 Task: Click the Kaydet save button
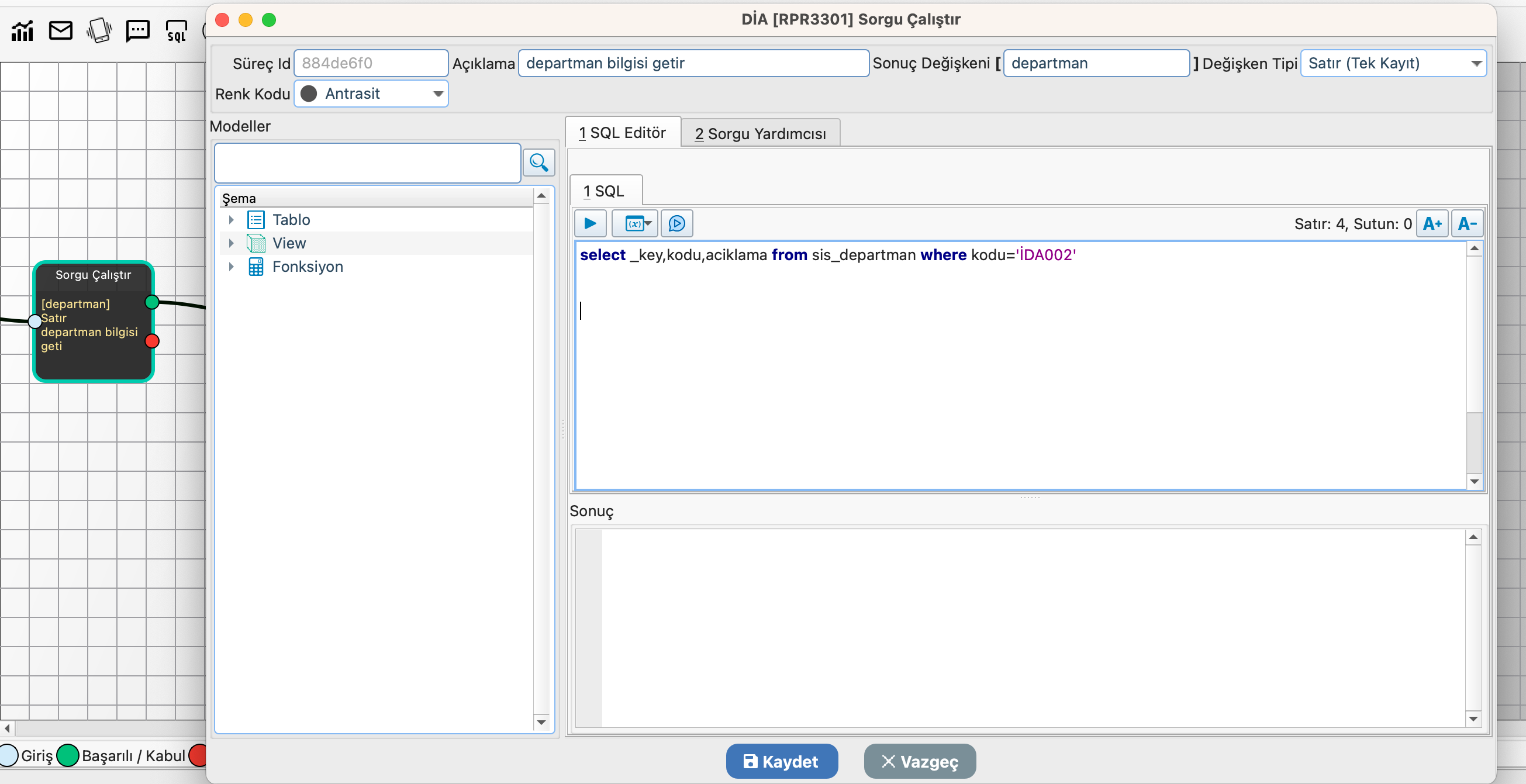pyautogui.click(x=781, y=761)
